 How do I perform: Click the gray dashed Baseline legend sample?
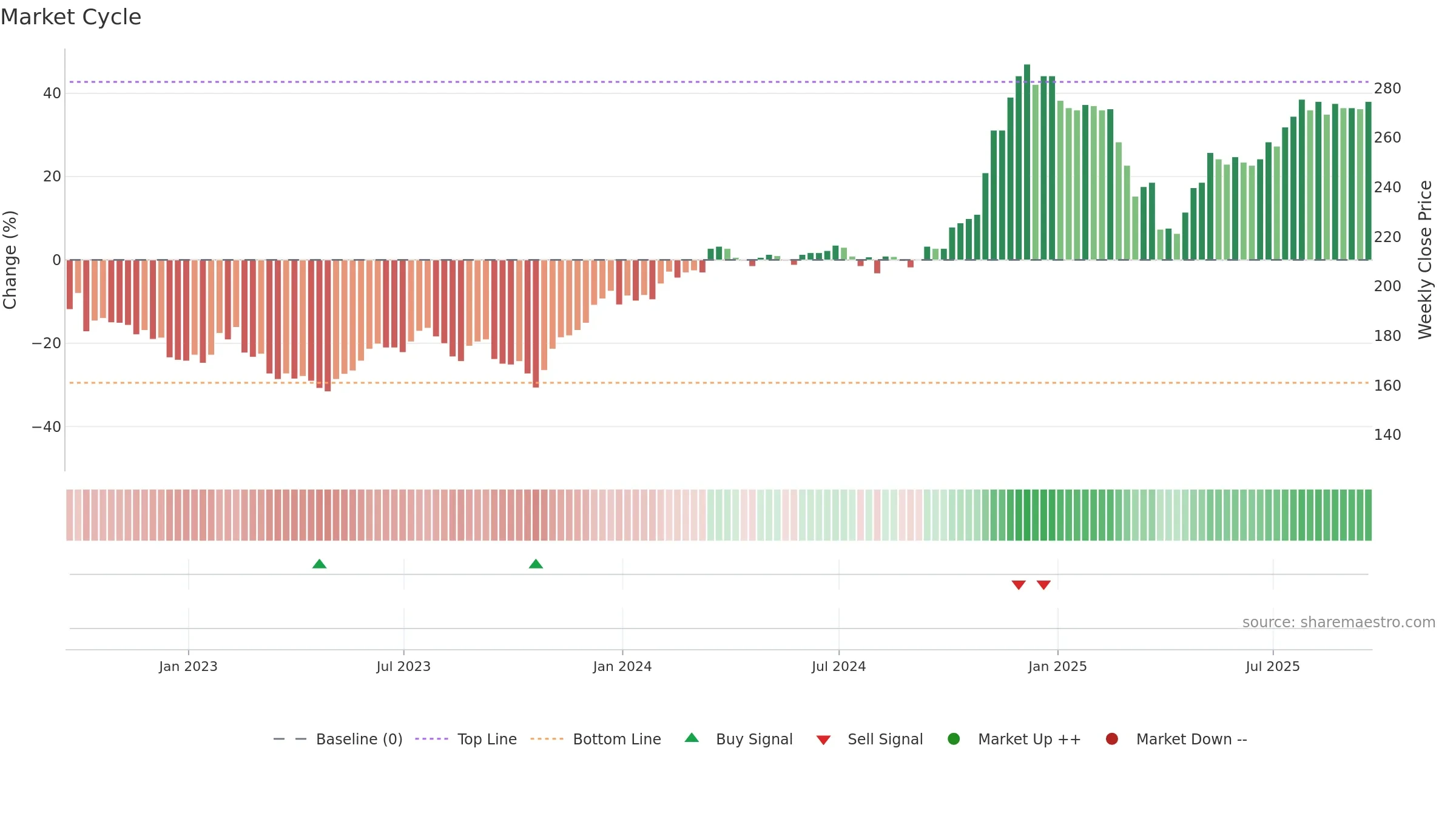290,739
